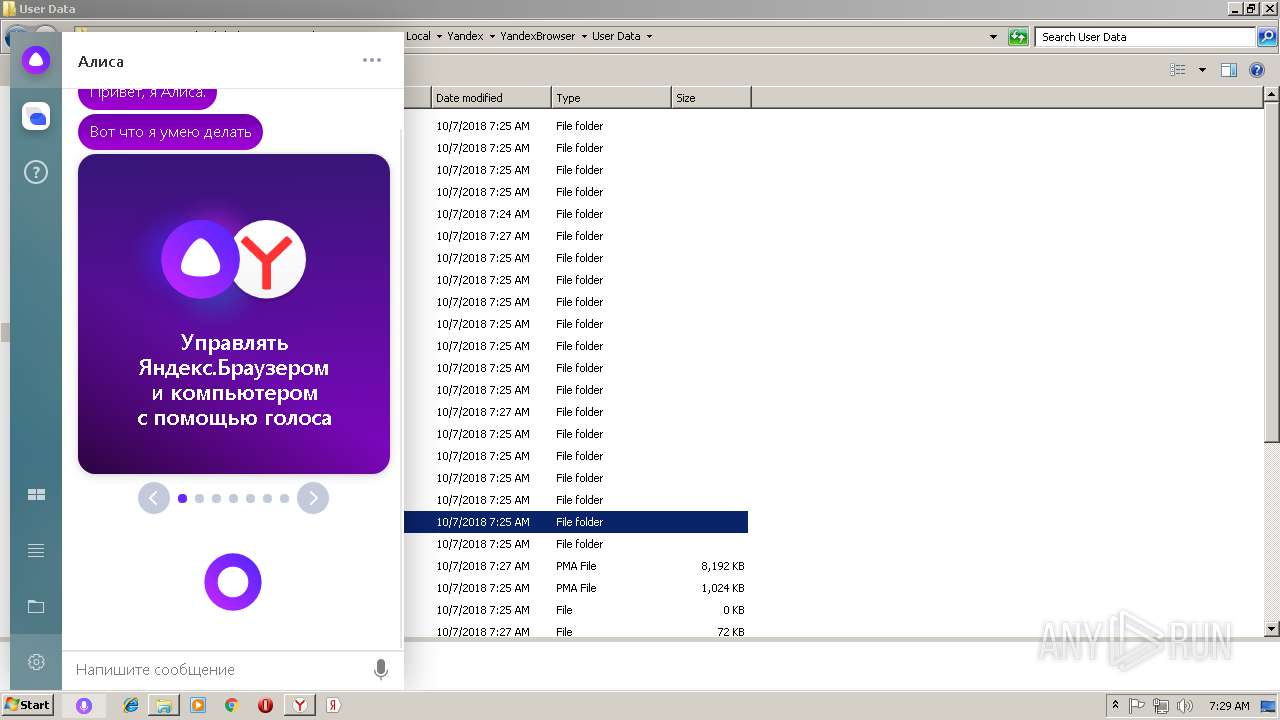The width and height of the screenshot is (1280, 720).
Task: Open the Alice assistant home icon
Action: point(36,60)
